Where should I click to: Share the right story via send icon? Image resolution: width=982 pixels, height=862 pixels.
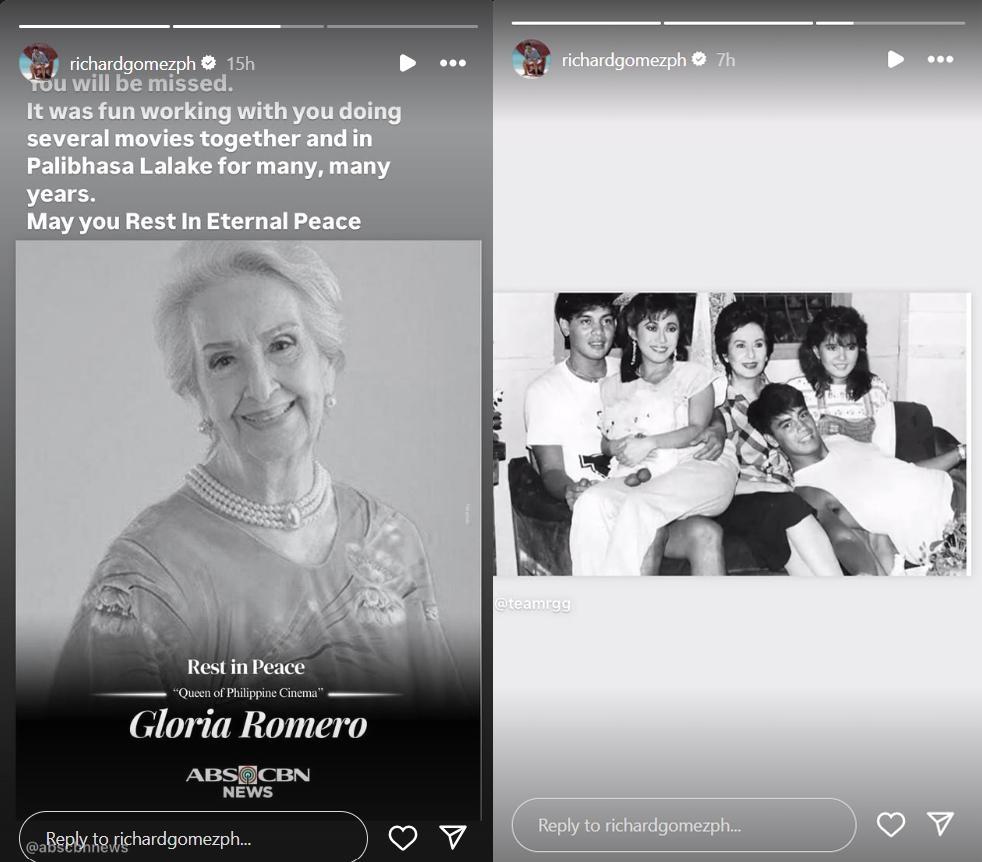(940, 824)
